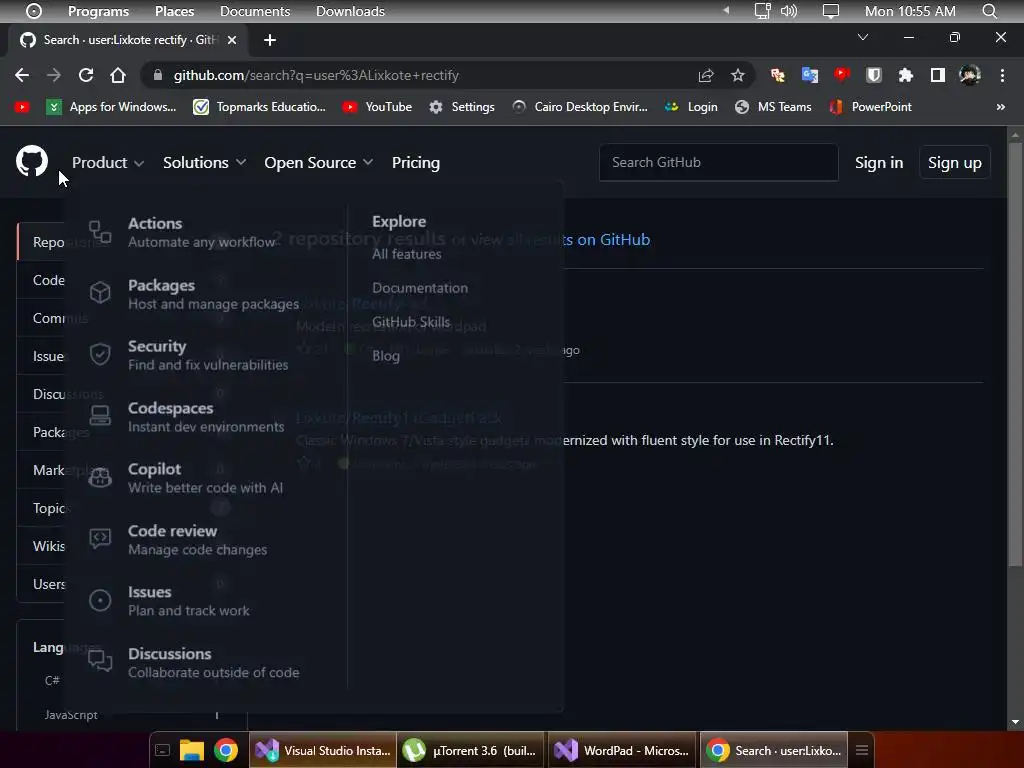Open a new browser tab
1024x768 pixels.
click(x=270, y=40)
